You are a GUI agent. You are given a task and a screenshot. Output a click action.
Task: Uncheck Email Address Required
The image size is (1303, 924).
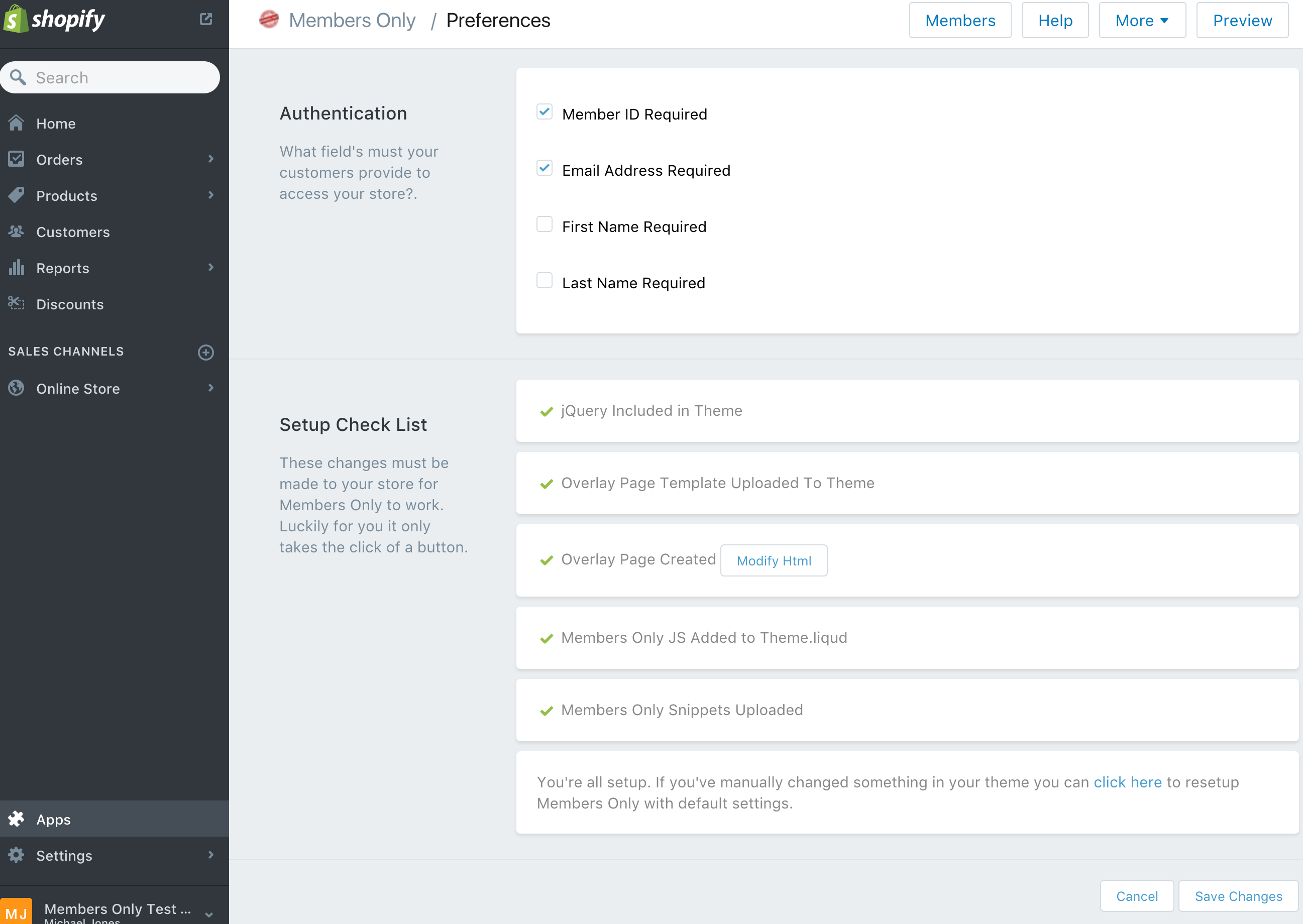545,168
